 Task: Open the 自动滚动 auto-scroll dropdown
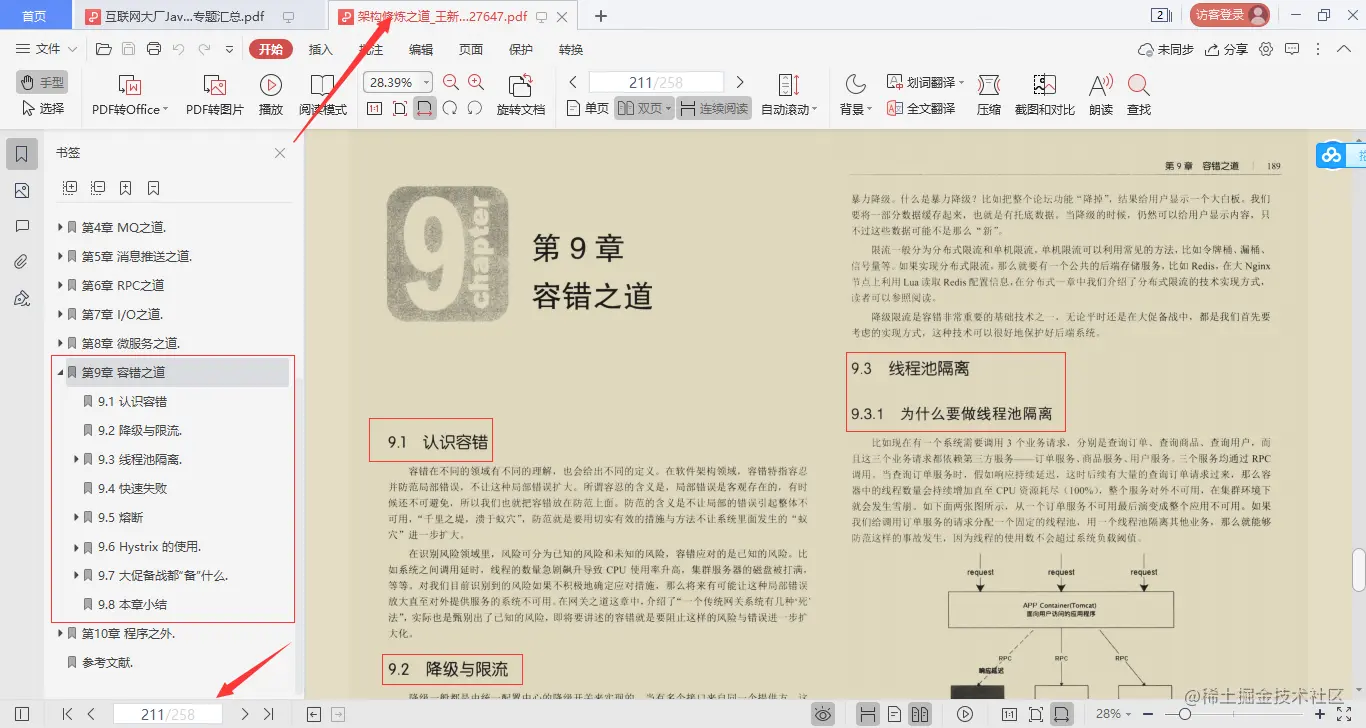point(789,110)
